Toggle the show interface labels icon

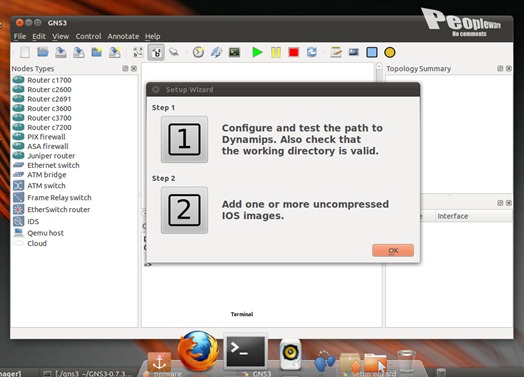point(138,52)
